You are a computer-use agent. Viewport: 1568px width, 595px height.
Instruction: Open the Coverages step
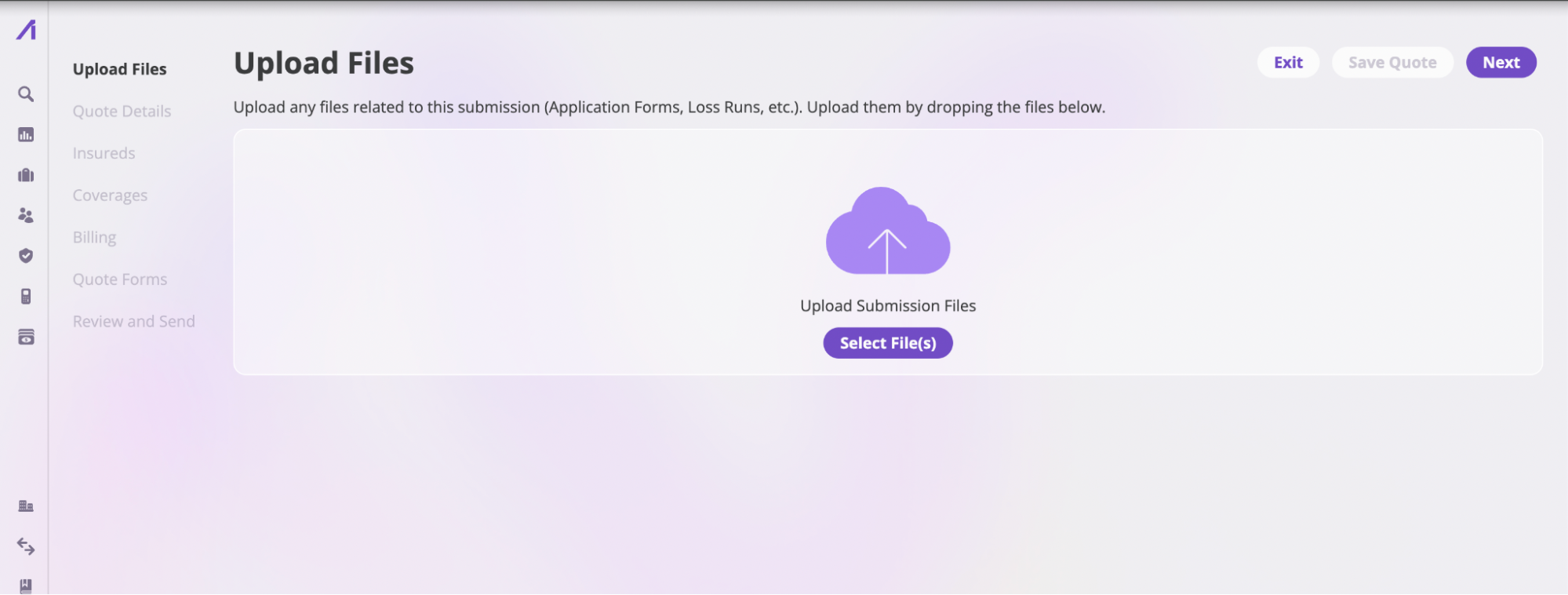coord(110,195)
